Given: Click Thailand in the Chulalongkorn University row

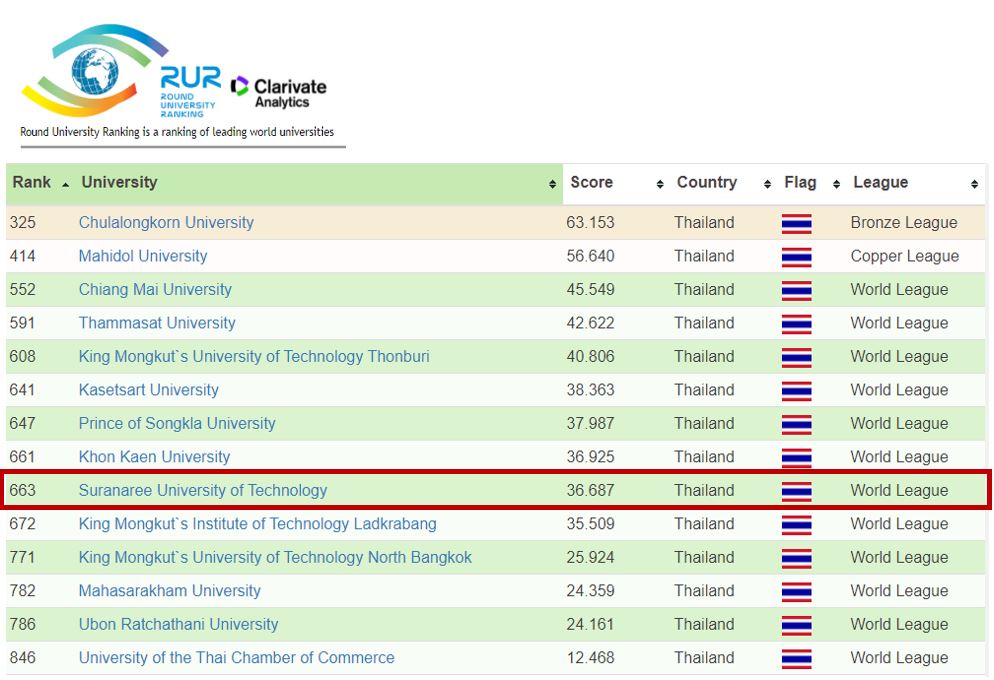Looking at the screenshot, I should [704, 222].
